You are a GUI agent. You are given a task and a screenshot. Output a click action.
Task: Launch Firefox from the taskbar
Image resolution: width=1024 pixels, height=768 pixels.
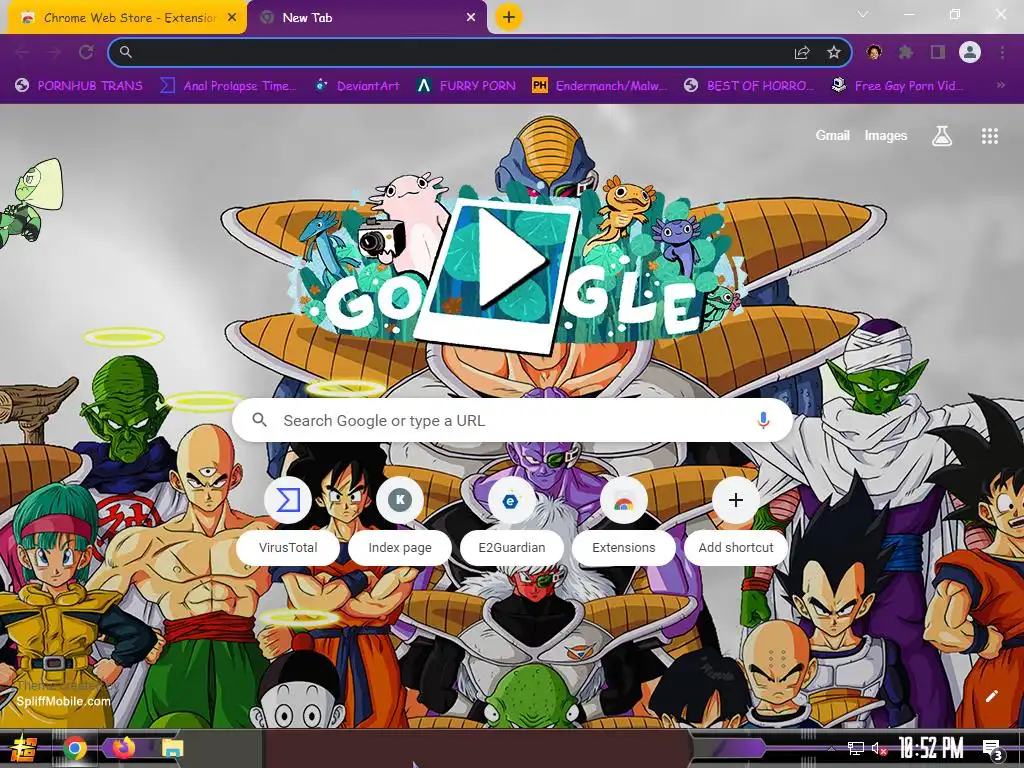(124, 748)
